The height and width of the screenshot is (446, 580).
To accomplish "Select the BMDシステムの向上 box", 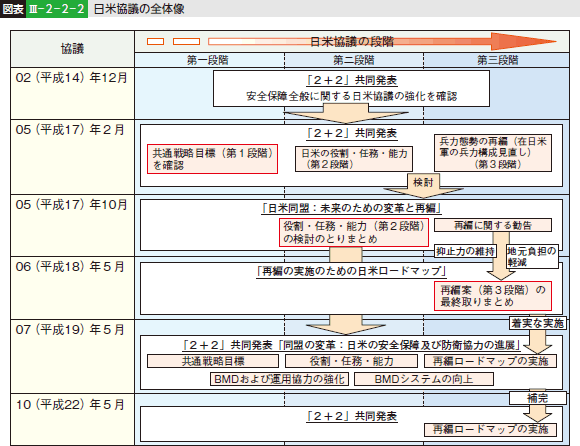I will (424, 379).
